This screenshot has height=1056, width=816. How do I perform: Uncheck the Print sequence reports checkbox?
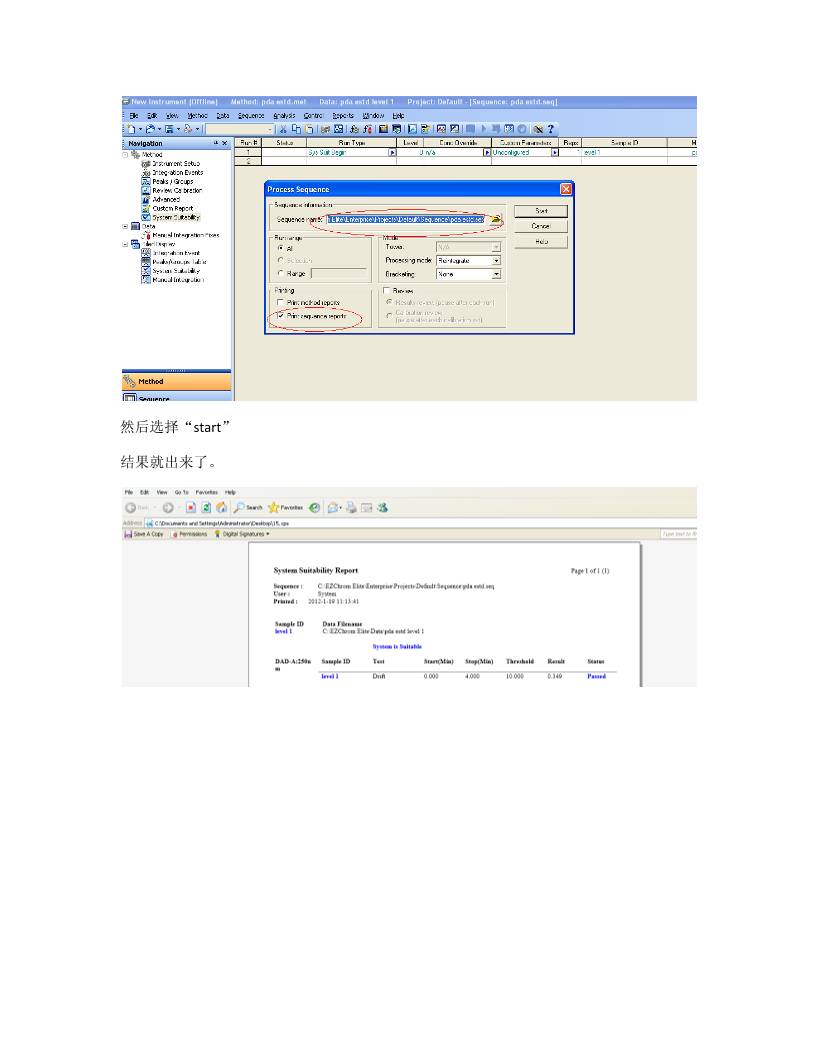click(x=280, y=315)
